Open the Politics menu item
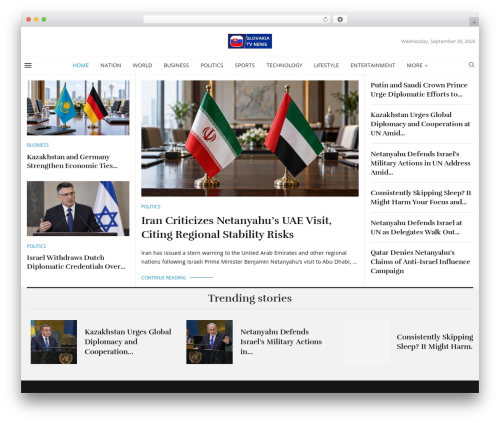The image size is (500, 423). (212, 65)
